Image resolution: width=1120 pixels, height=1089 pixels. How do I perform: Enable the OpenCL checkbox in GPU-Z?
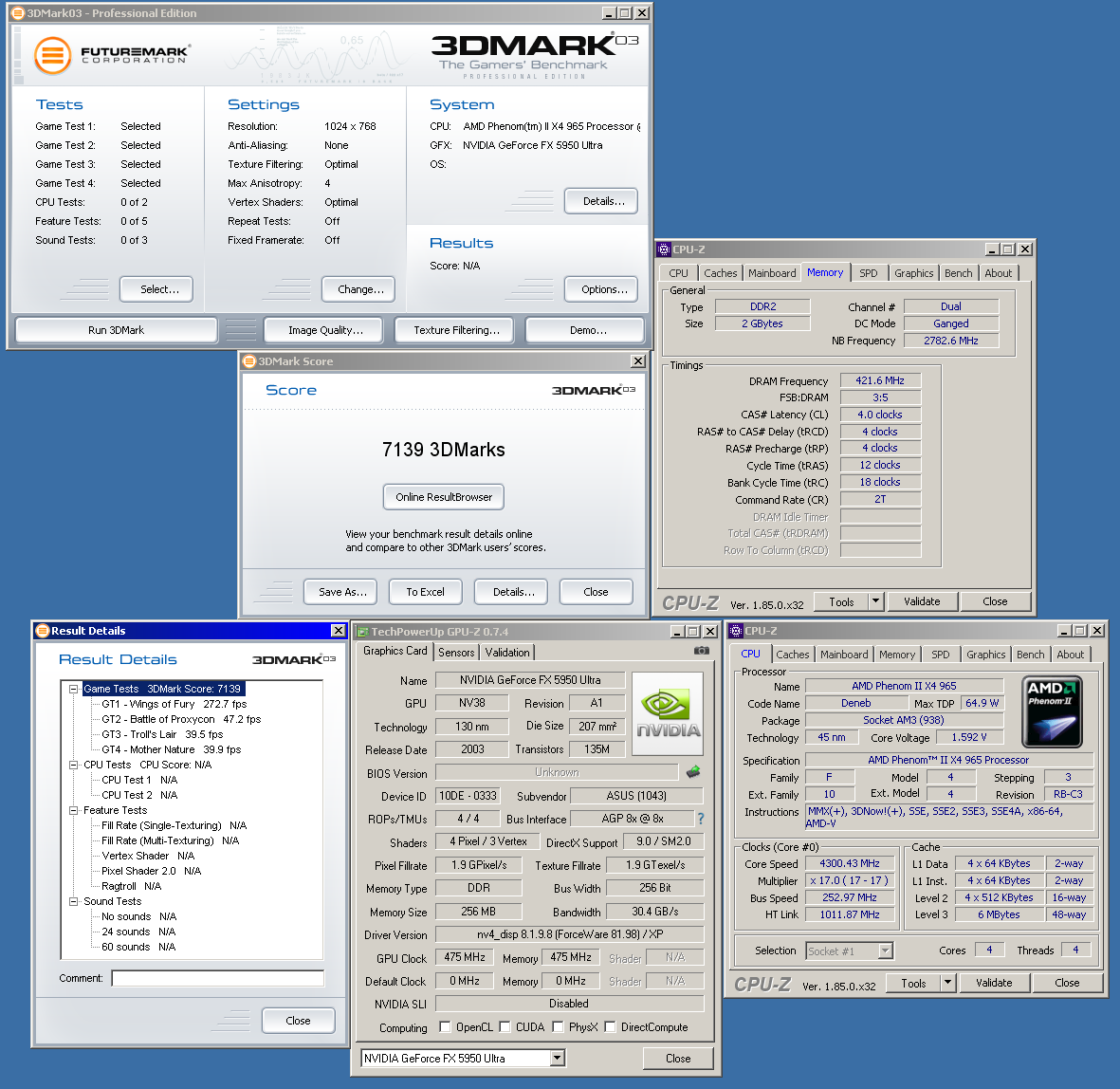pyautogui.click(x=445, y=1026)
